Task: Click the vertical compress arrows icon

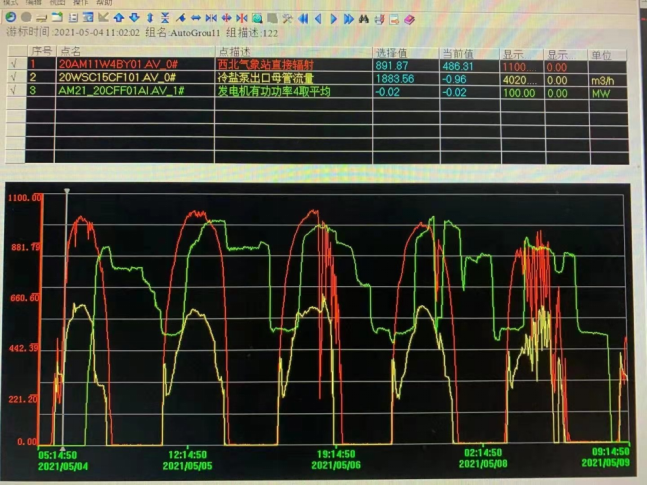Action: tap(165, 18)
